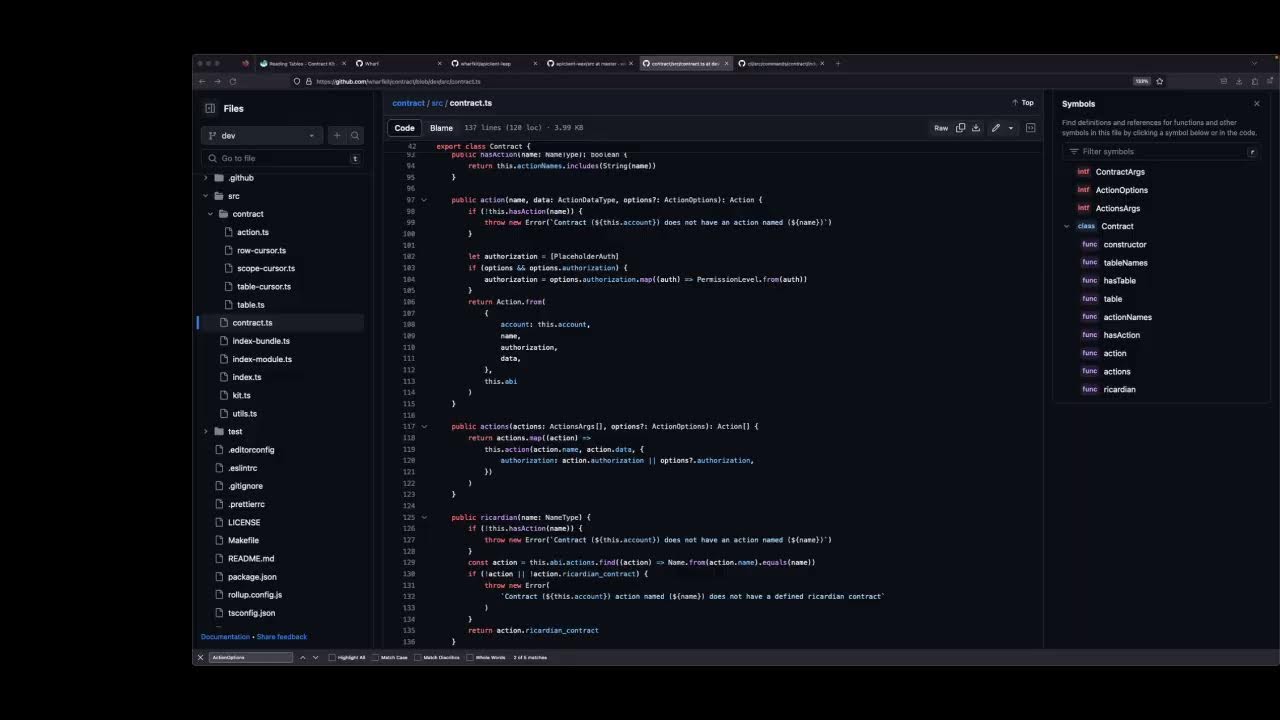Open a new browser tab
The width and height of the screenshot is (1280, 720).
pos(838,63)
